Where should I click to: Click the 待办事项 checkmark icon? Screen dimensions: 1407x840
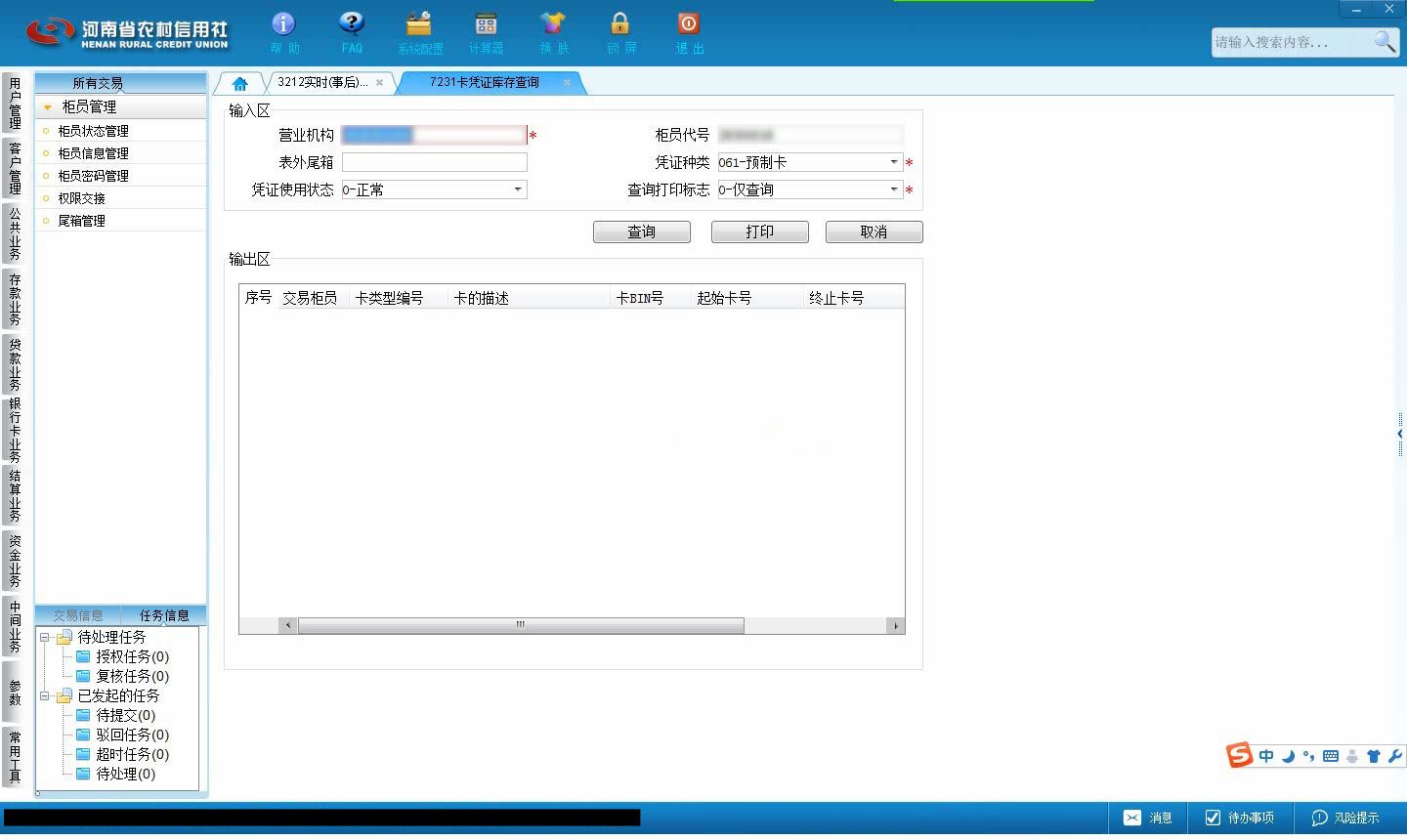[1213, 818]
